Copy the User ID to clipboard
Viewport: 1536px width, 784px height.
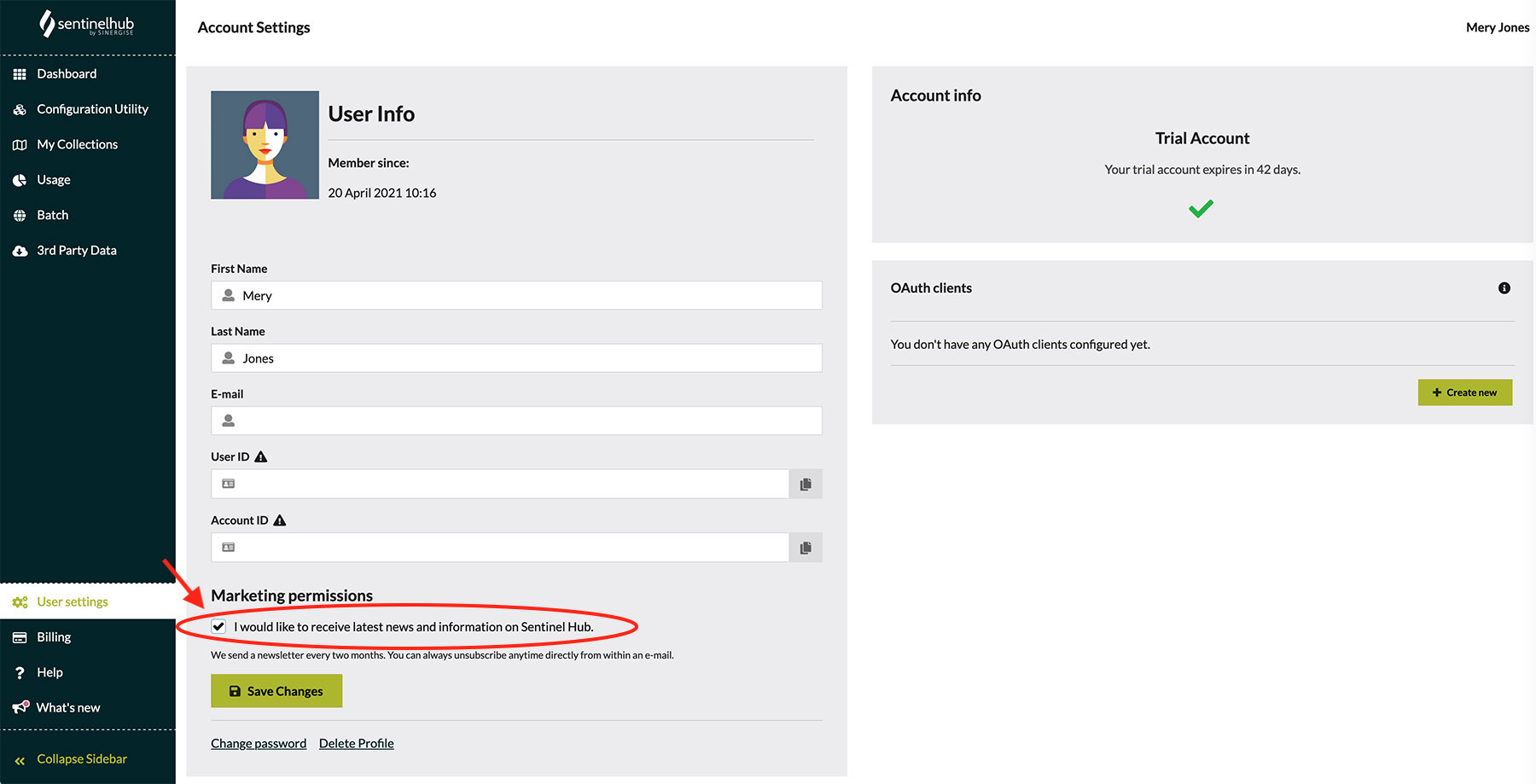(805, 485)
